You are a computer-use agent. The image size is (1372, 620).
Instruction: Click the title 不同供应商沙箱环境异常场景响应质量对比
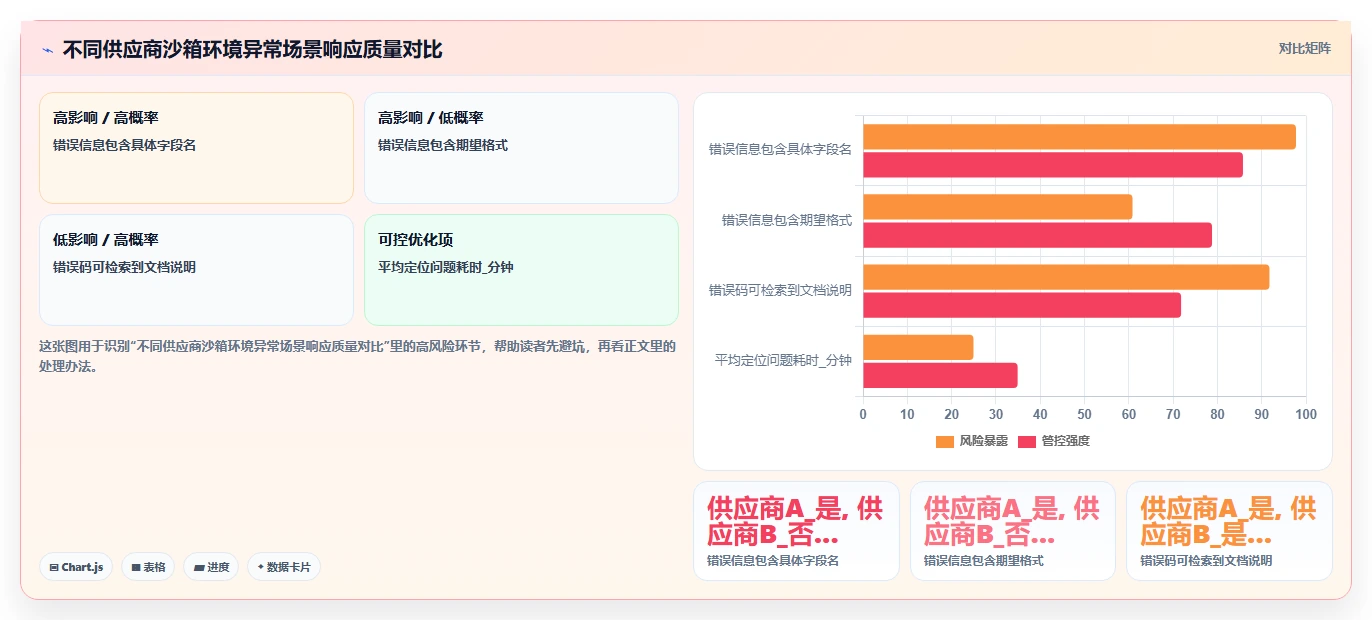point(252,49)
